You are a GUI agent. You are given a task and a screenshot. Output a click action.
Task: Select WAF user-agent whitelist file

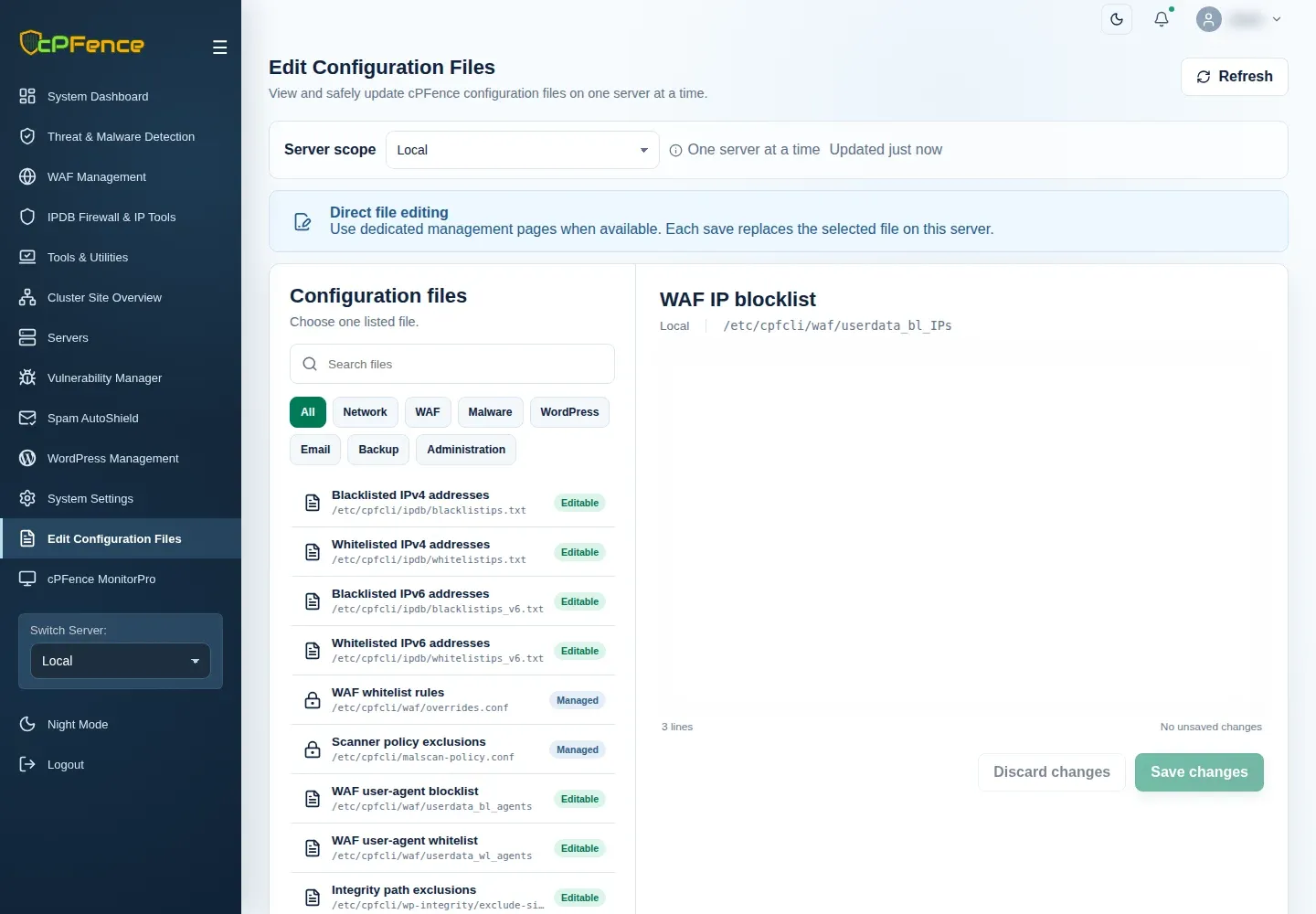[x=452, y=848]
